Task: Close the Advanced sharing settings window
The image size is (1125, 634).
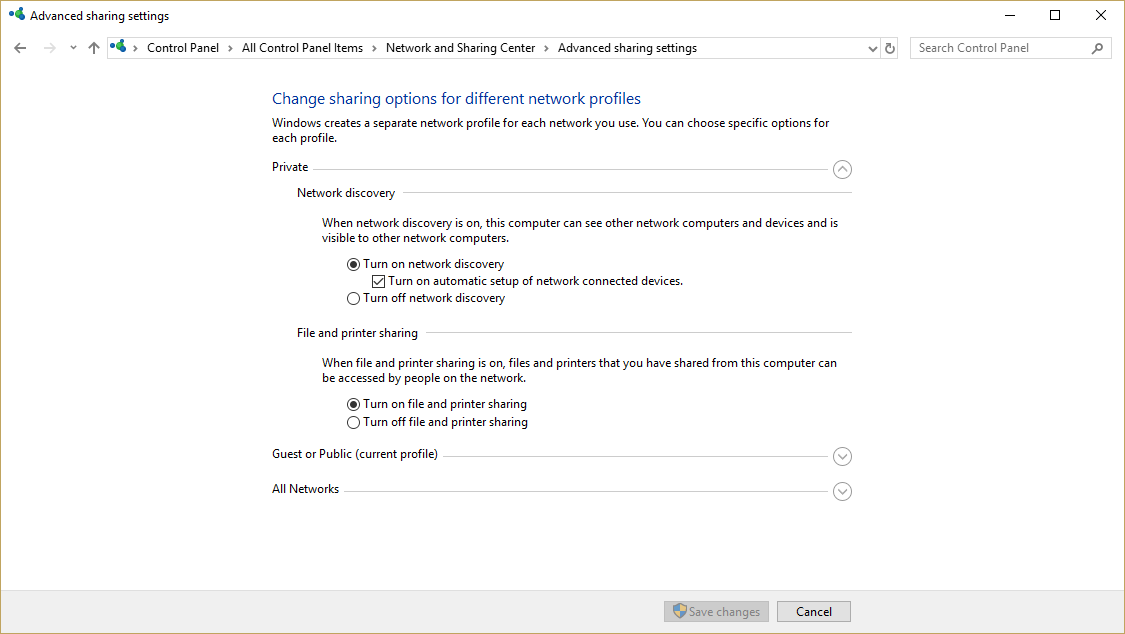Action: [x=1101, y=15]
